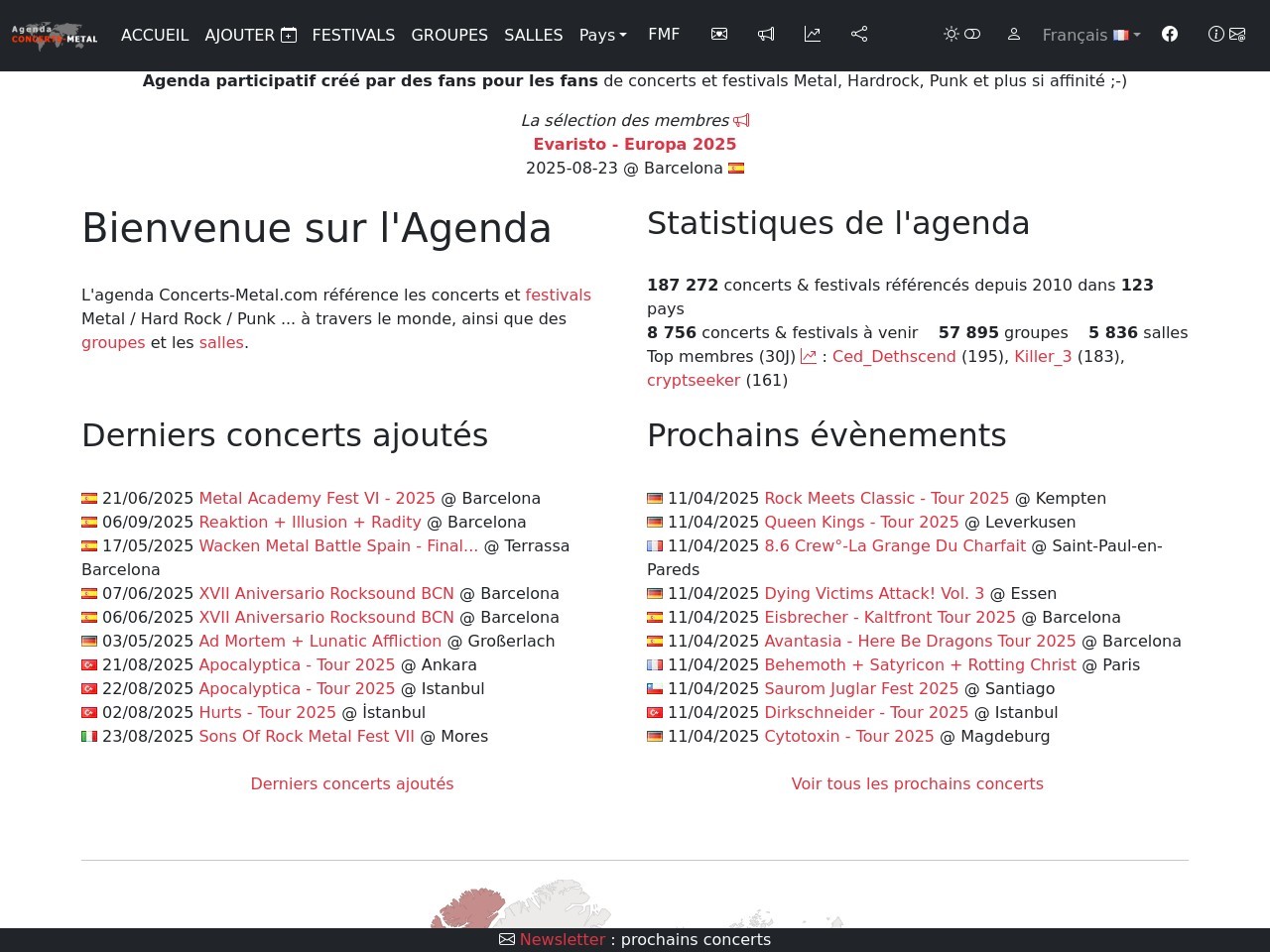
Task: Click the world map image below the divider
Action: 635,903
